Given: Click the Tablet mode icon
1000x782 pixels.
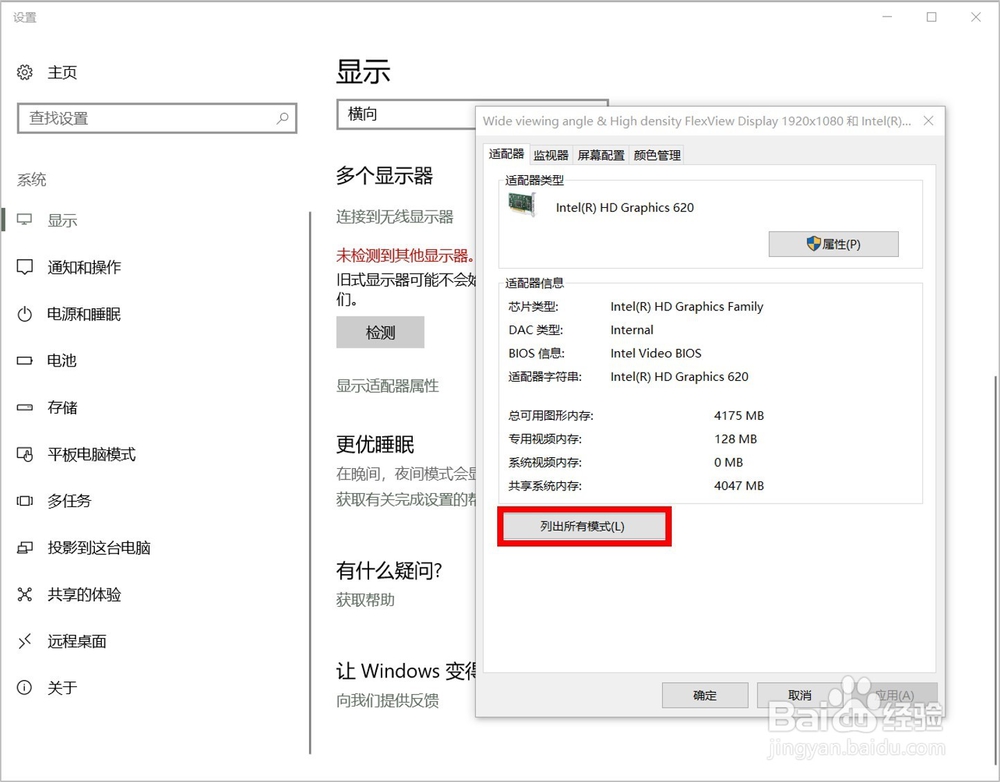Looking at the screenshot, I should [24, 454].
